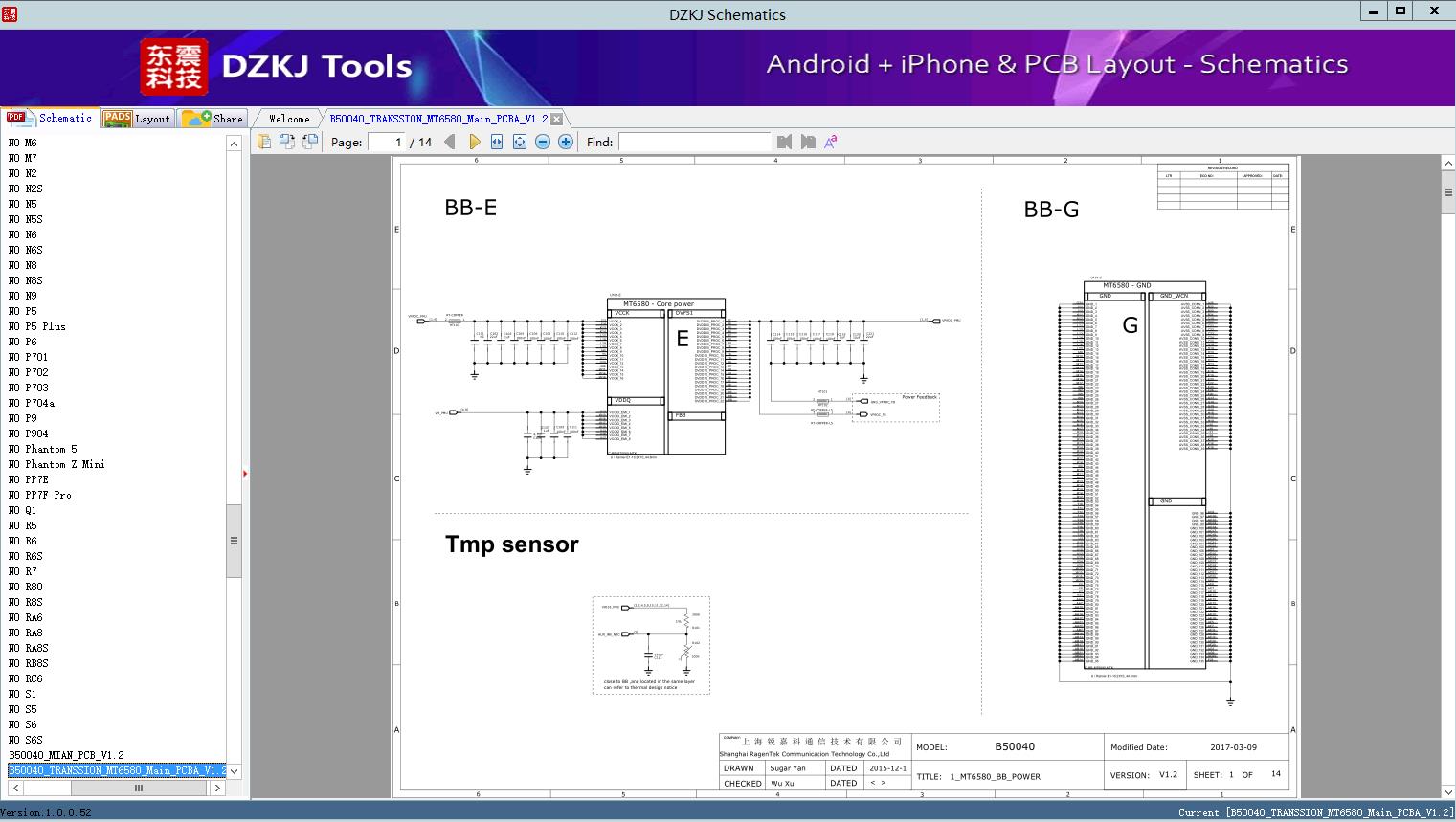The width and height of the screenshot is (1456, 822).
Task: Click the fit whole page icon
Action: 520,142
